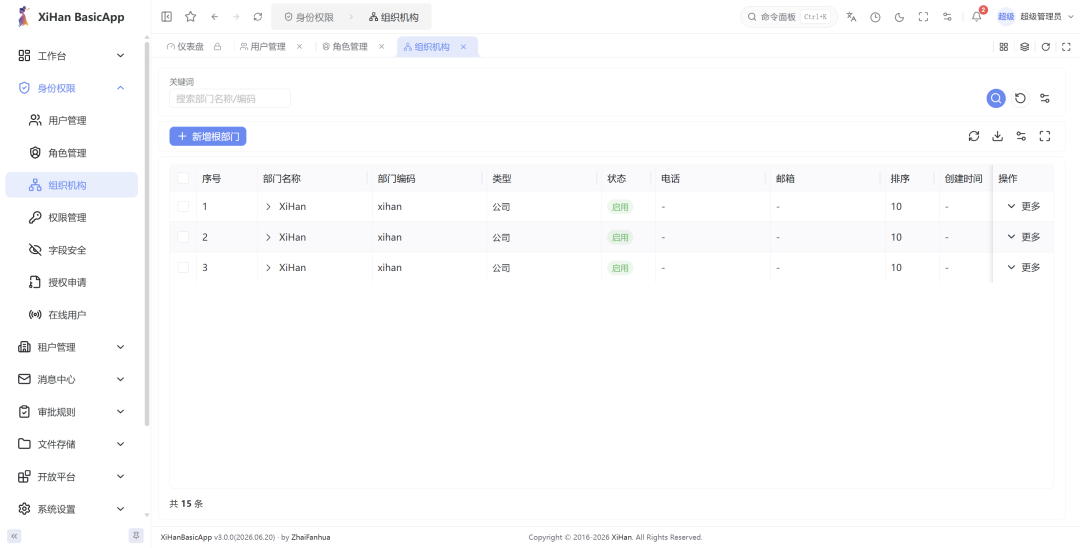Expand the XiHan department in row 1
The width and height of the screenshot is (1080, 548).
pos(269,207)
